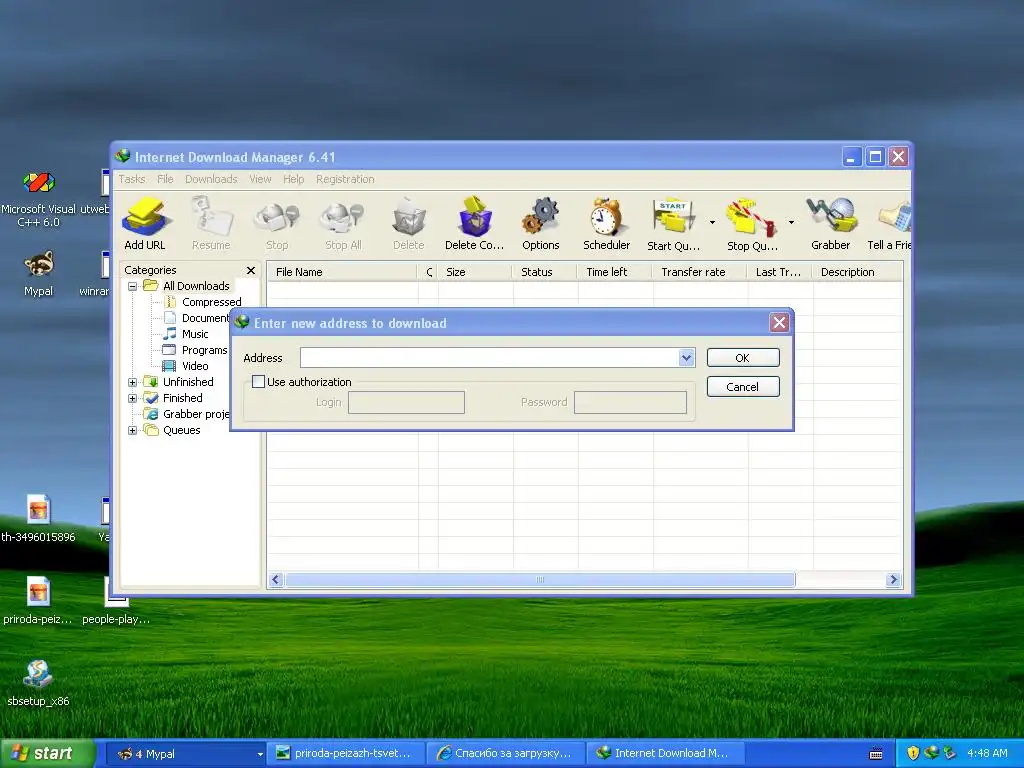The width and height of the screenshot is (1024, 768).
Task: Click the Password input field
Action: point(630,402)
